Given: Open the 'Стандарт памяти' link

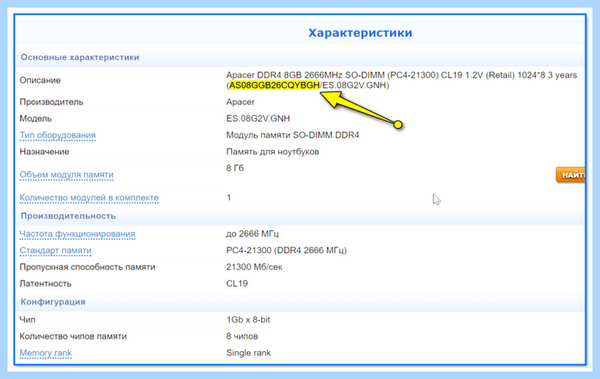Looking at the screenshot, I should pos(55,250).
